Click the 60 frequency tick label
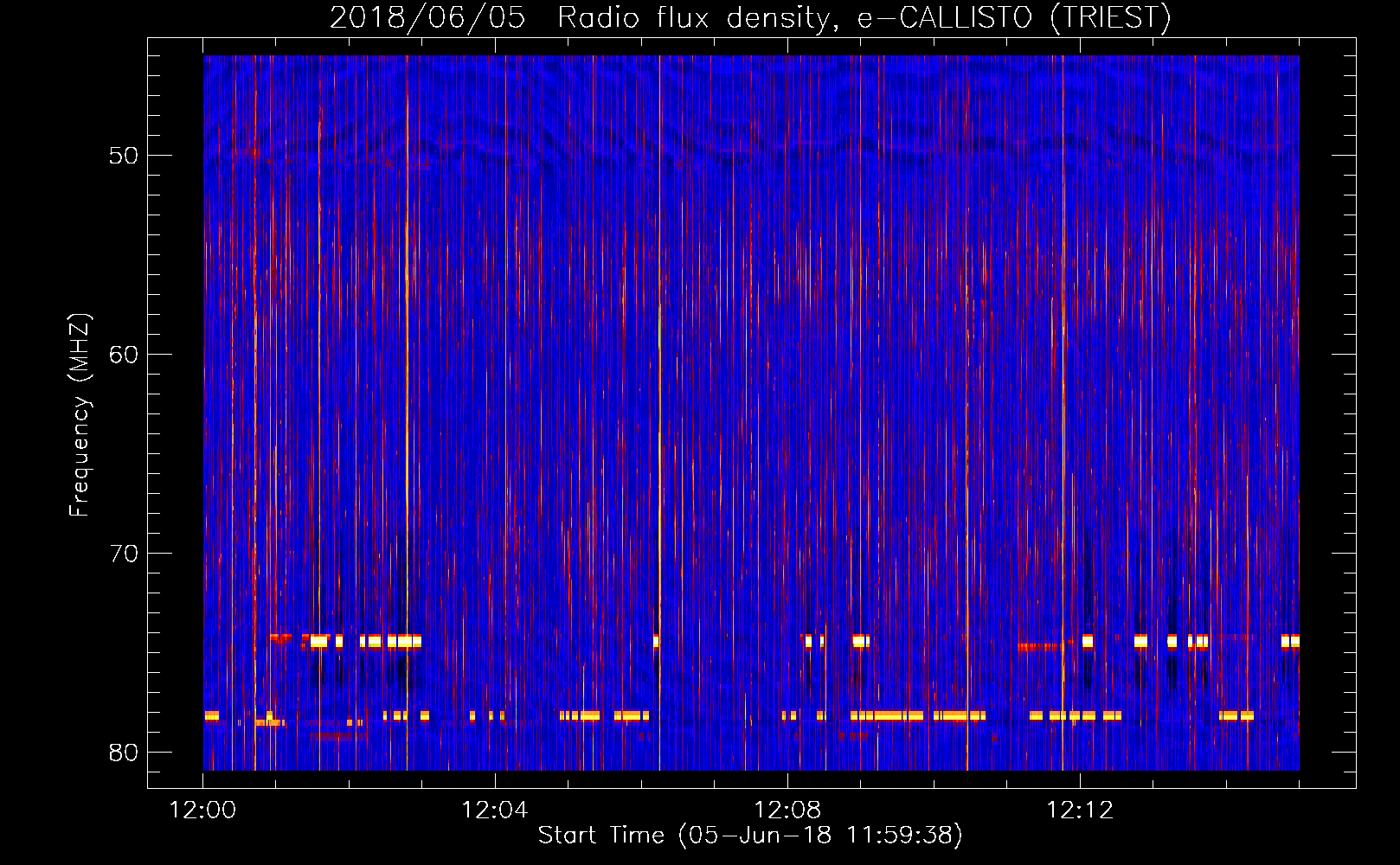Screen dimensions: 1400x865 [x=124, y=355]
